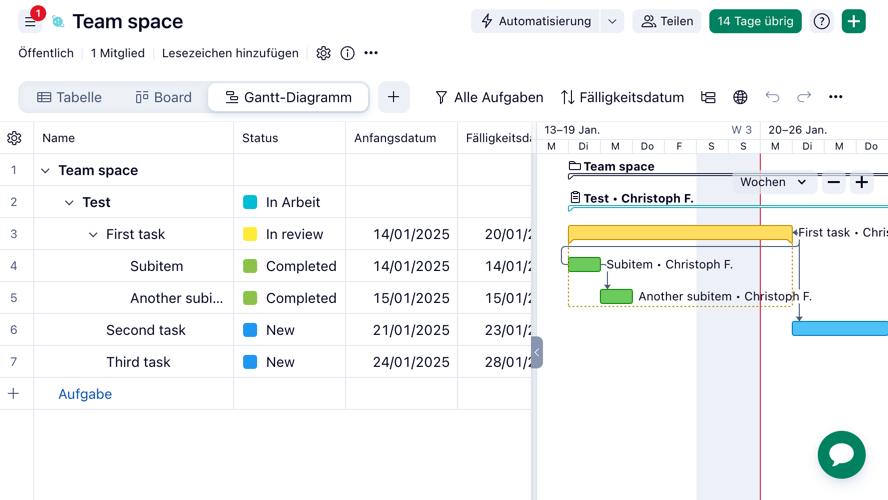
Task: Click the globe icon in the toolbar
Action: [740, 97]
